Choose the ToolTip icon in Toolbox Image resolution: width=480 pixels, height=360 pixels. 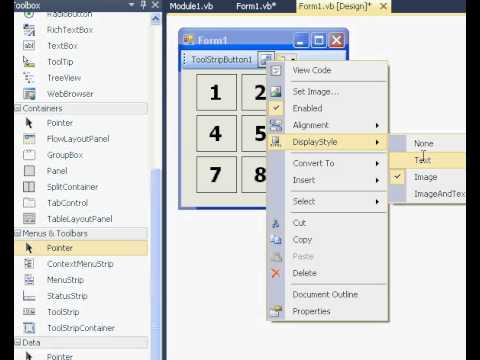[x=29, y=62]
